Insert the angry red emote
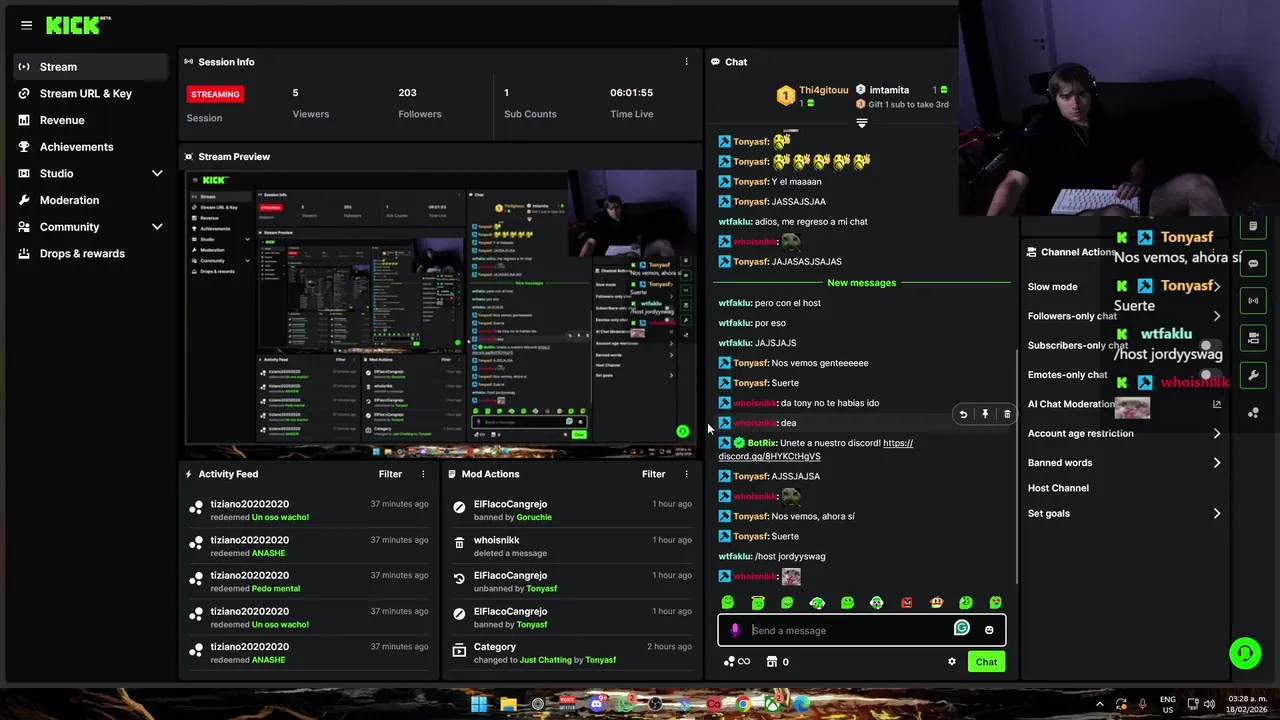 click(907, 603)
